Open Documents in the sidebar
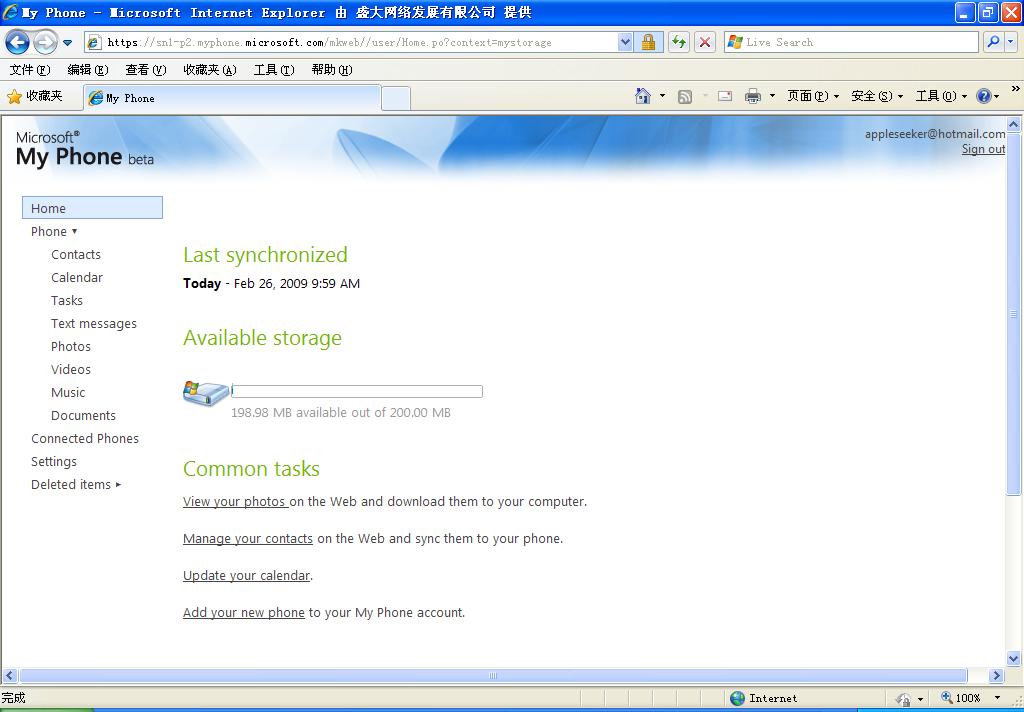This screenshot has width=1024, height=712. pyautogui.click(x=83, y=415)
